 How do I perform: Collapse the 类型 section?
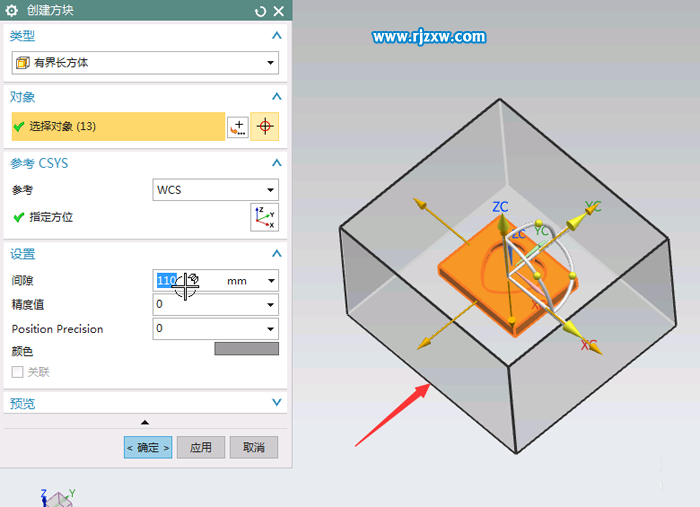[x=277, y=35]
